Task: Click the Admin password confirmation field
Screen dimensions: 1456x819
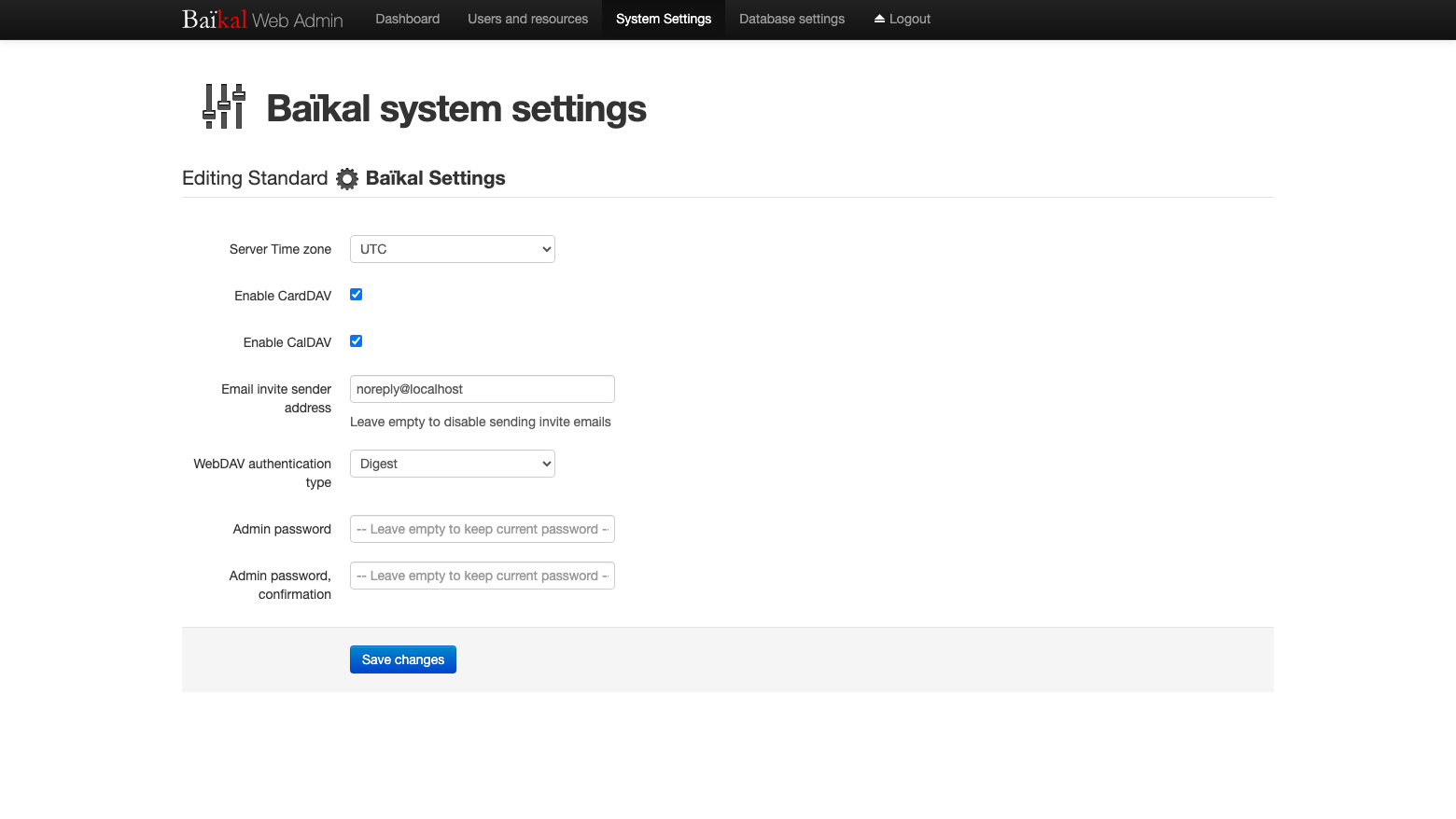Action: click(x=483, y=576)
